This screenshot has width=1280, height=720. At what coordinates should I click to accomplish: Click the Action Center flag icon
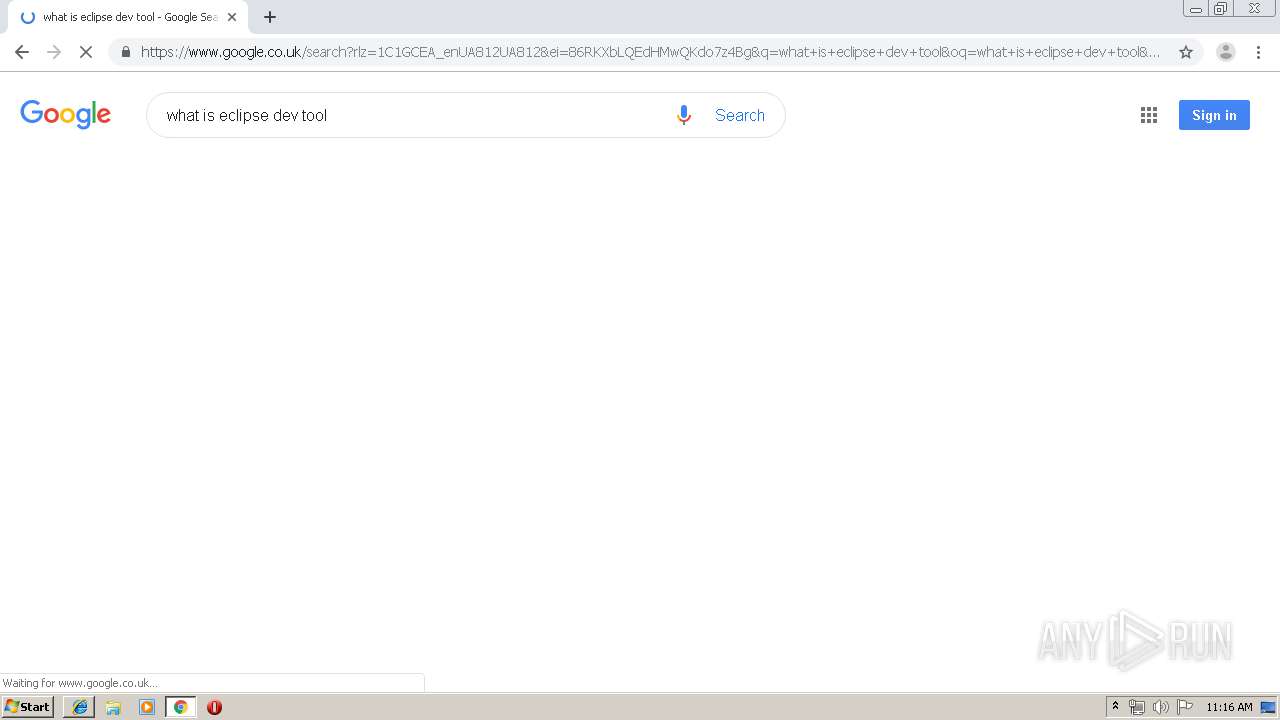click(x=1185, y=707)
